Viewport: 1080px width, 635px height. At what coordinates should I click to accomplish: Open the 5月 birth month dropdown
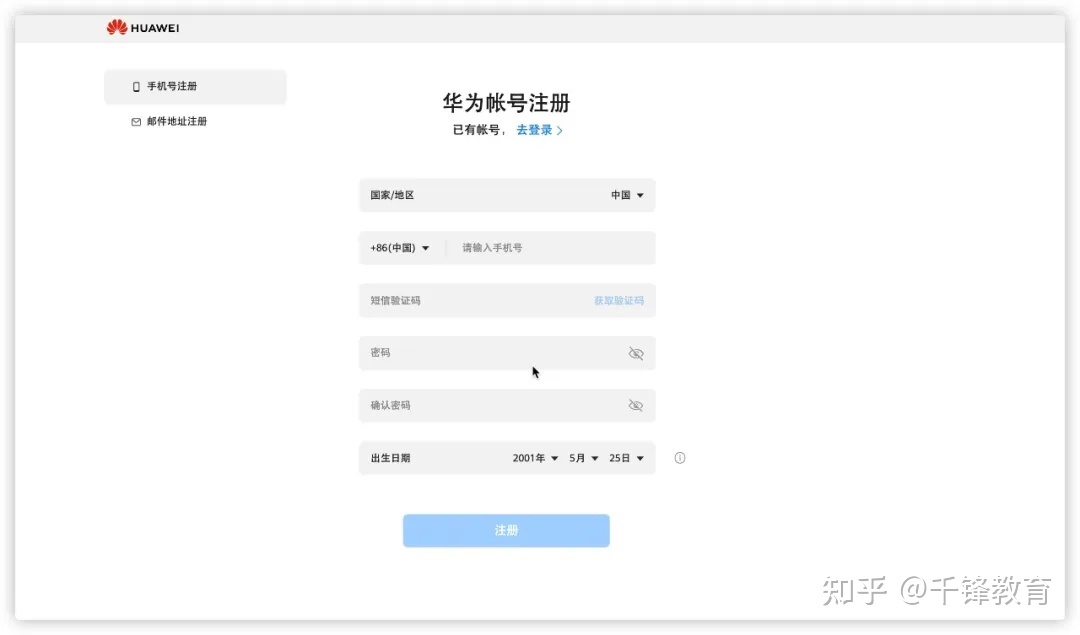(583, 458)
